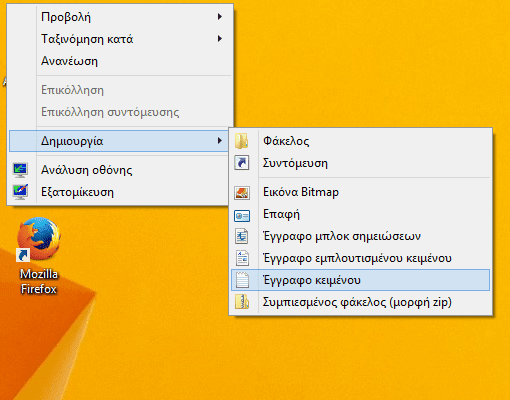Select Συμπιεσμένος φάκελος (μορφή zip) entry

tap(360, 302)
